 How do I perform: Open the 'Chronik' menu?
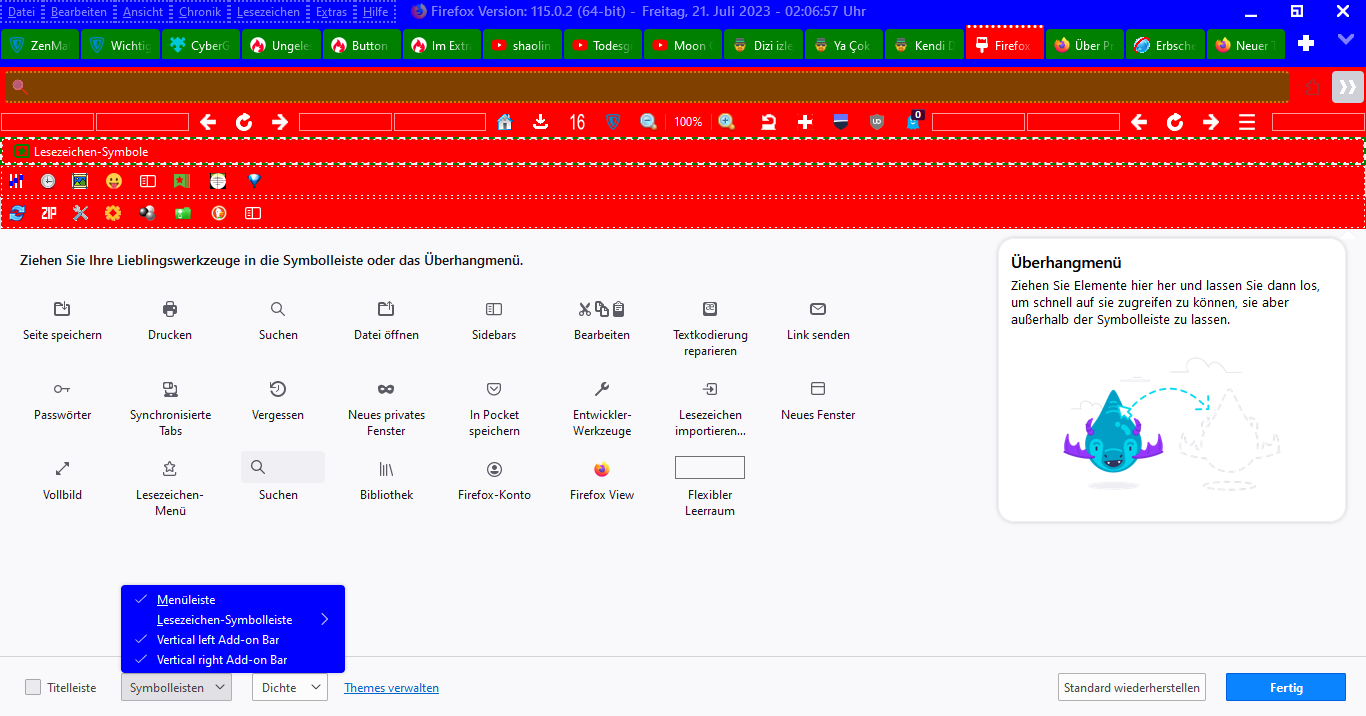pyautogui.click(x=200, y=12)
